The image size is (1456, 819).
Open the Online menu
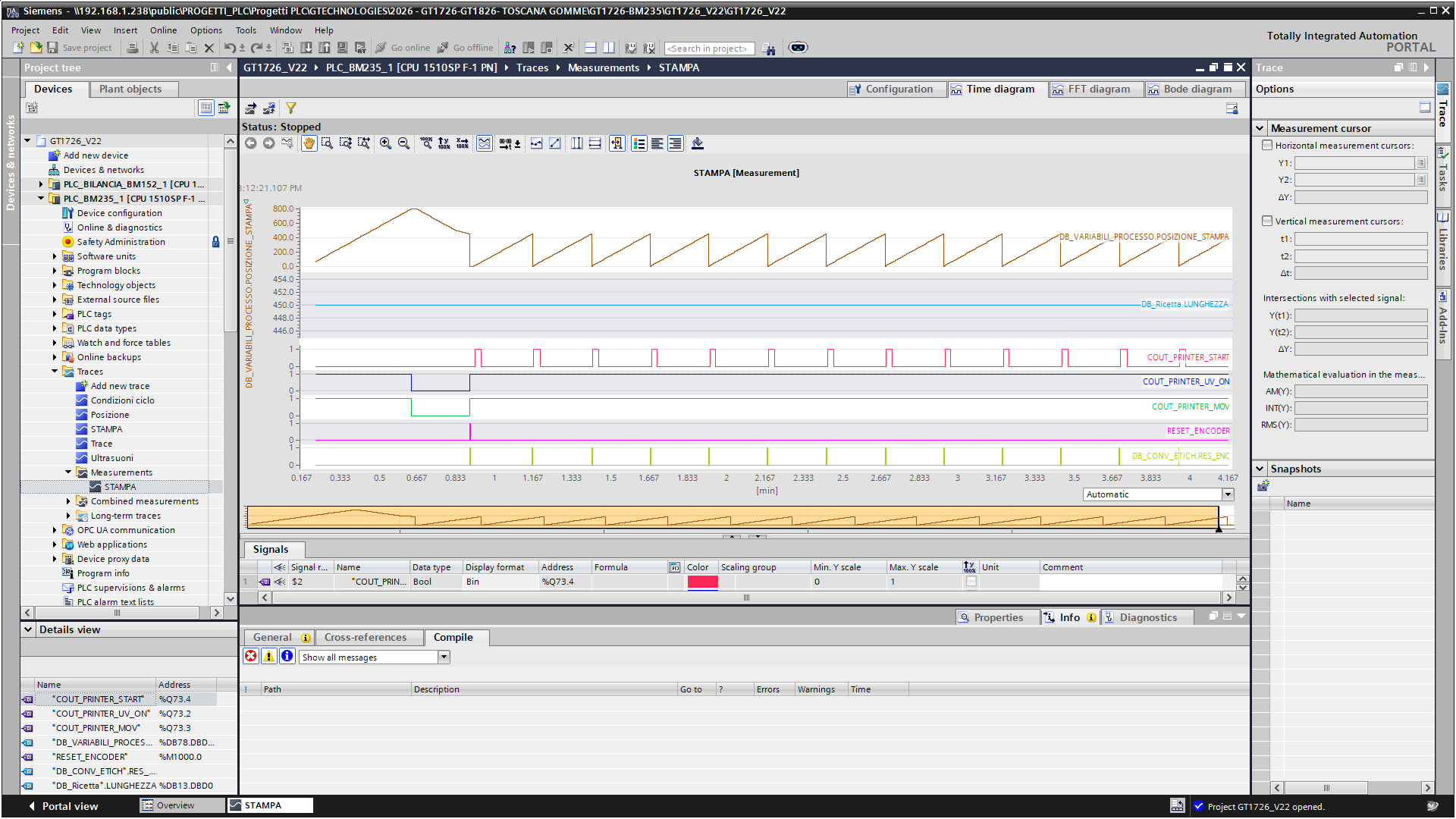pos(163,30)
